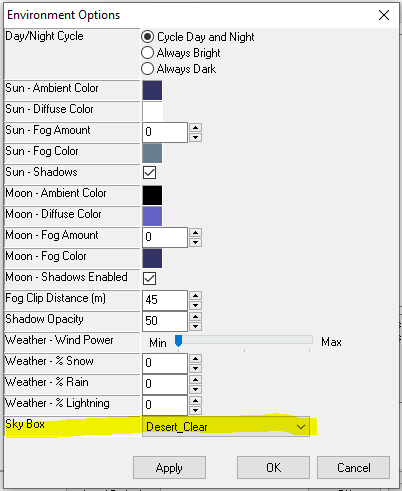
Task: Click the Weather - % Snow input field
Action: 165,363
